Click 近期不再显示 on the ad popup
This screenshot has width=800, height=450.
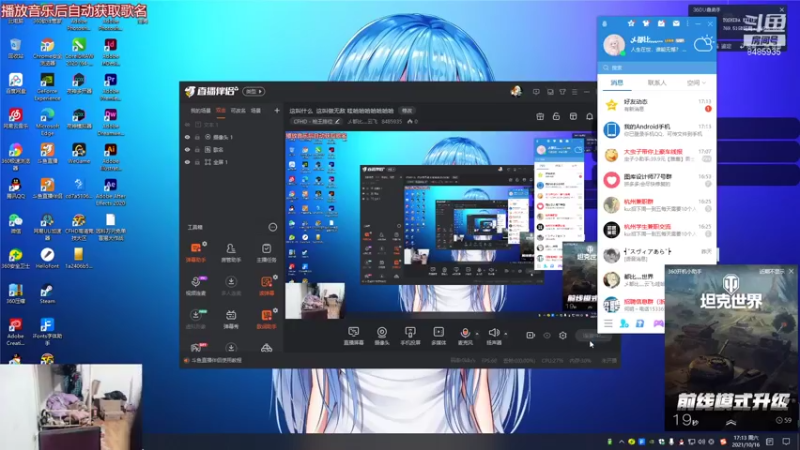pos(771,272)
